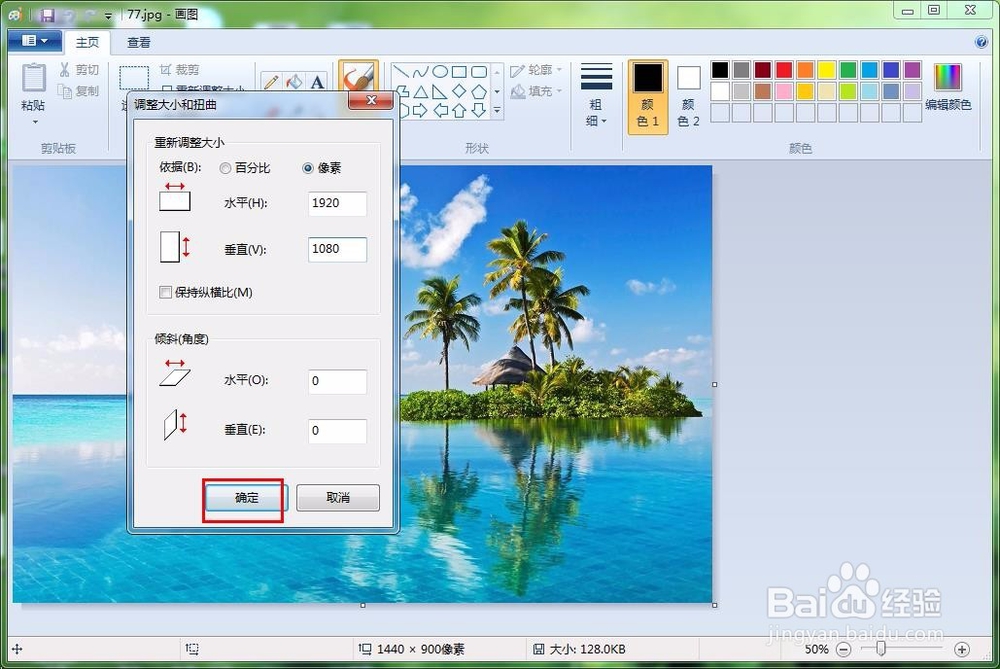Pick the Text tool marked with A
Image resolution: width=1000 pixels, height=669 pixels.
point(317,81)
